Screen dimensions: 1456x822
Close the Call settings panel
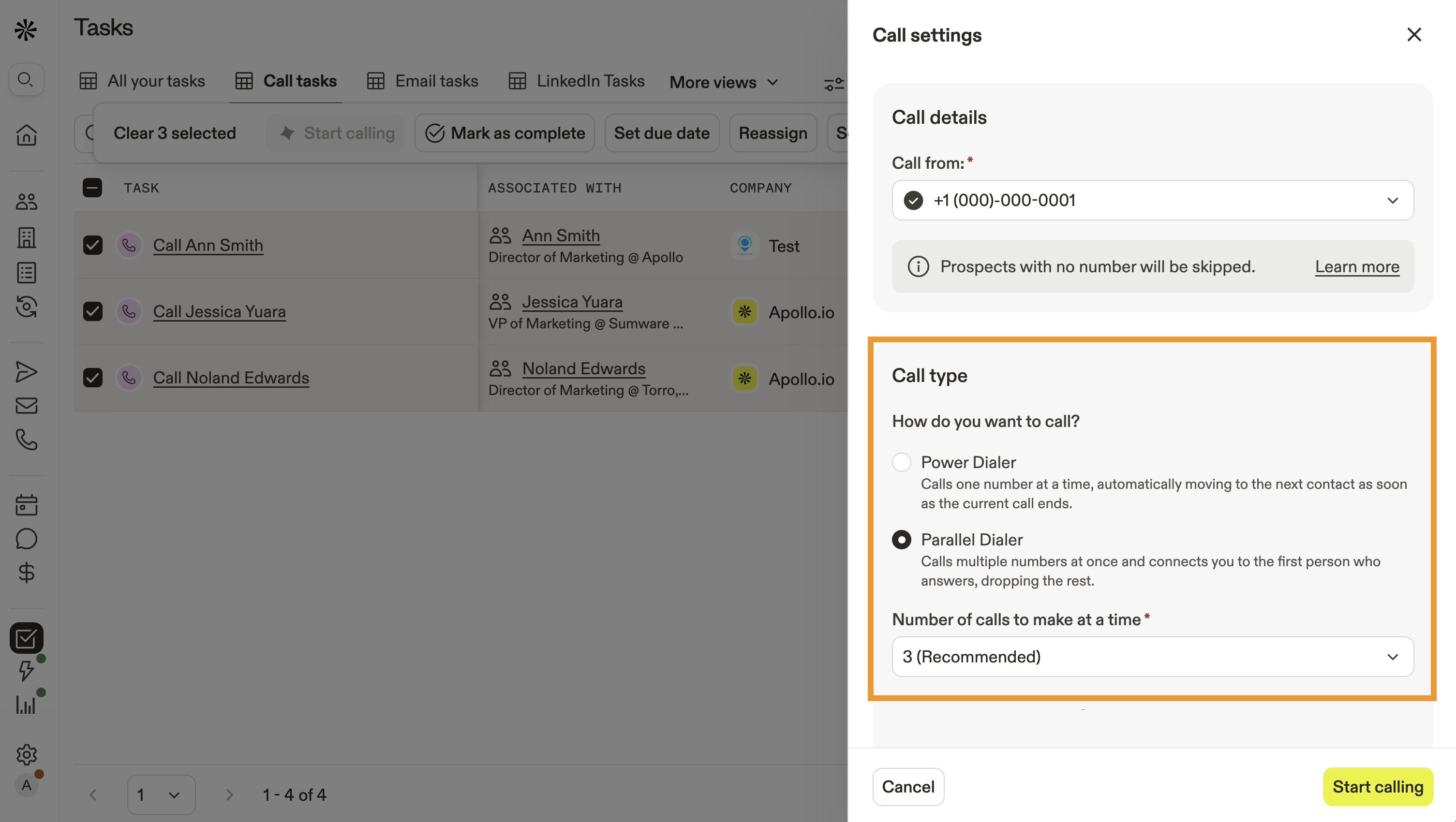pyautogui.click(x=1413, y=35)
